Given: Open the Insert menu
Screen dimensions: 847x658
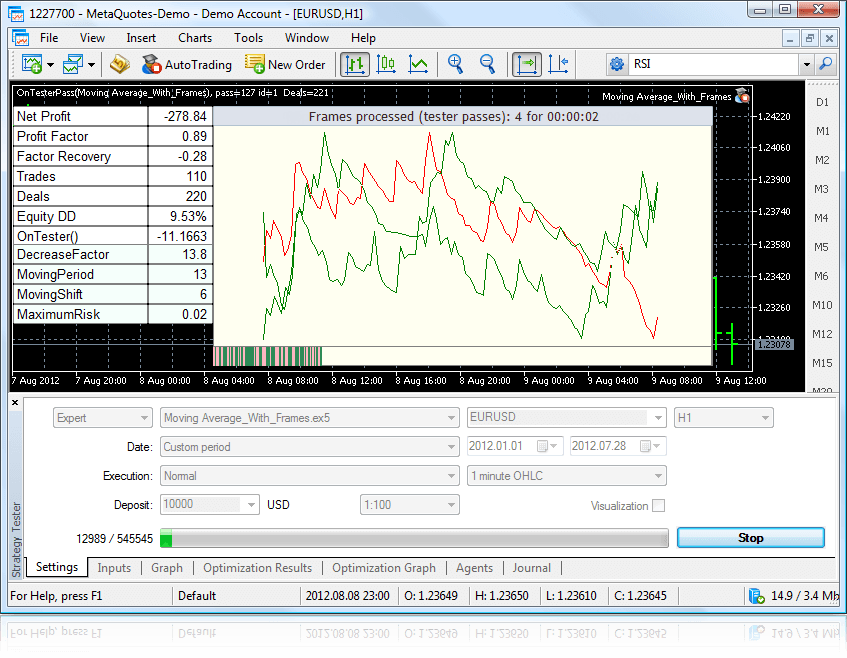Looking at the screenshot, I should tap(141, 38).
